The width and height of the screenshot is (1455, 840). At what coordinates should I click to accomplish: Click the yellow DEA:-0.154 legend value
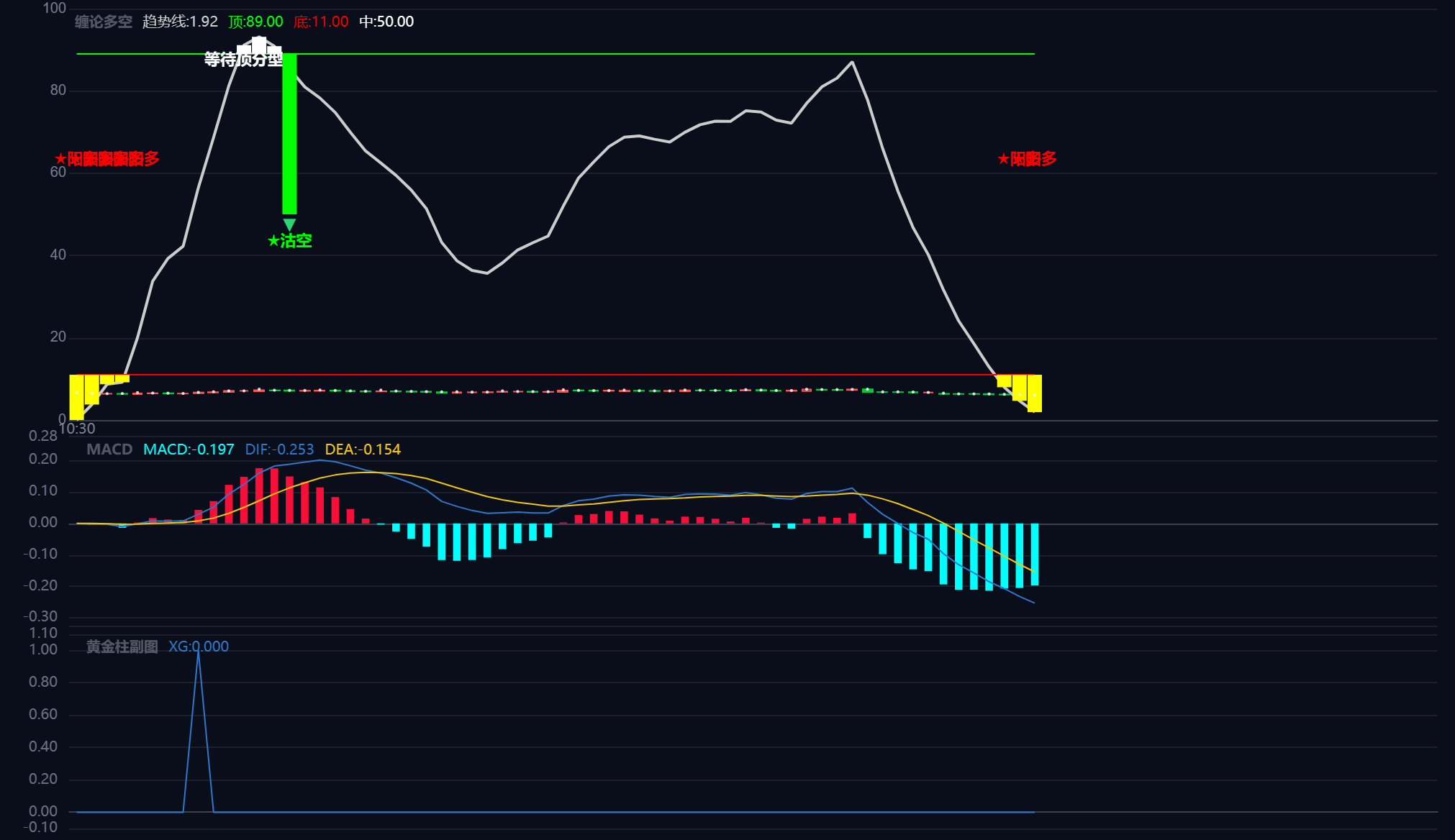363,449
